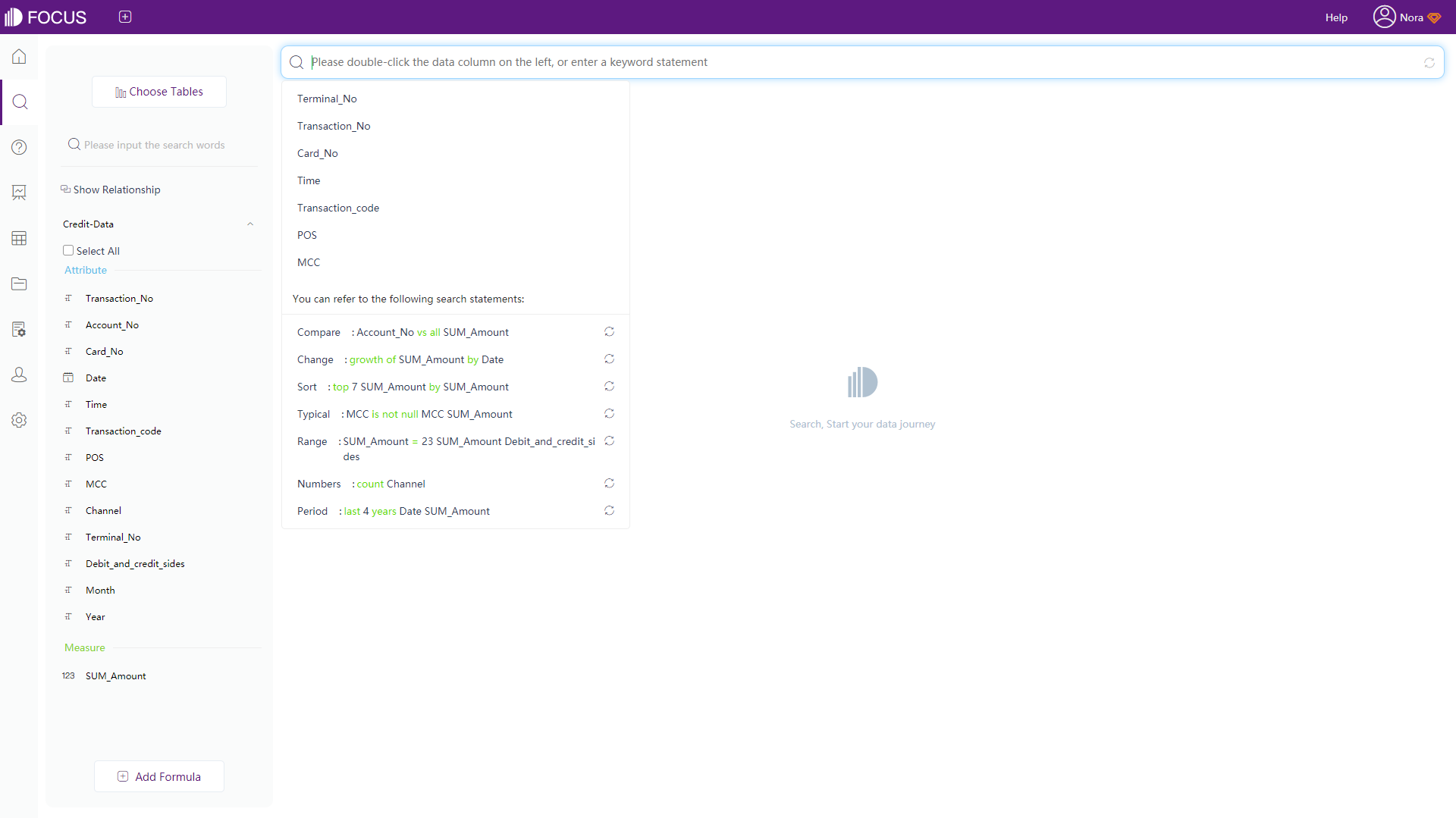Select Transaction_No in the left column list
Image resolution: width=1456 pixels, height=818 pixels.
pos(119,298)
